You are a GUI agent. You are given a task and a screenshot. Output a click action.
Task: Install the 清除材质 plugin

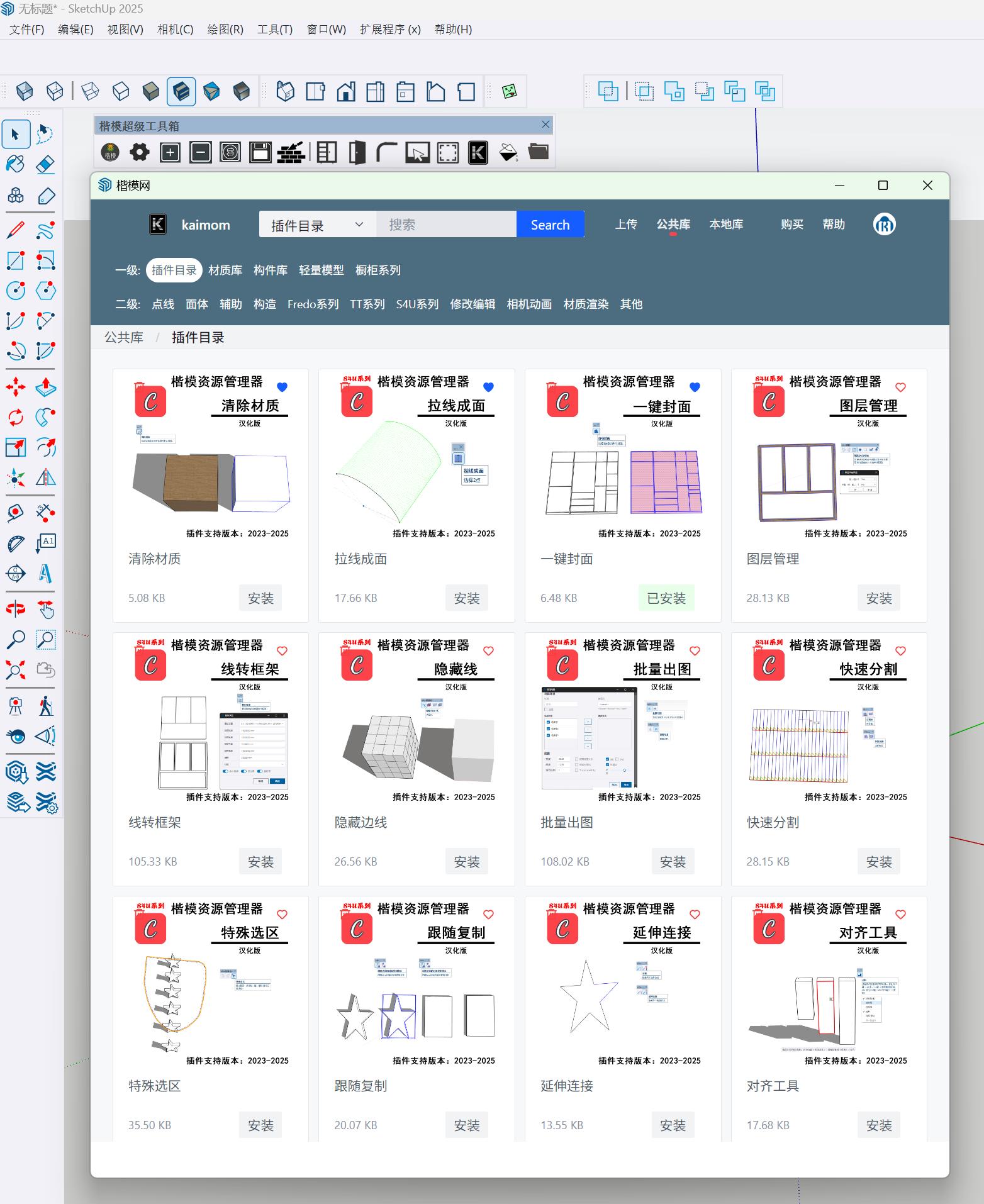[x=260, y=598]
